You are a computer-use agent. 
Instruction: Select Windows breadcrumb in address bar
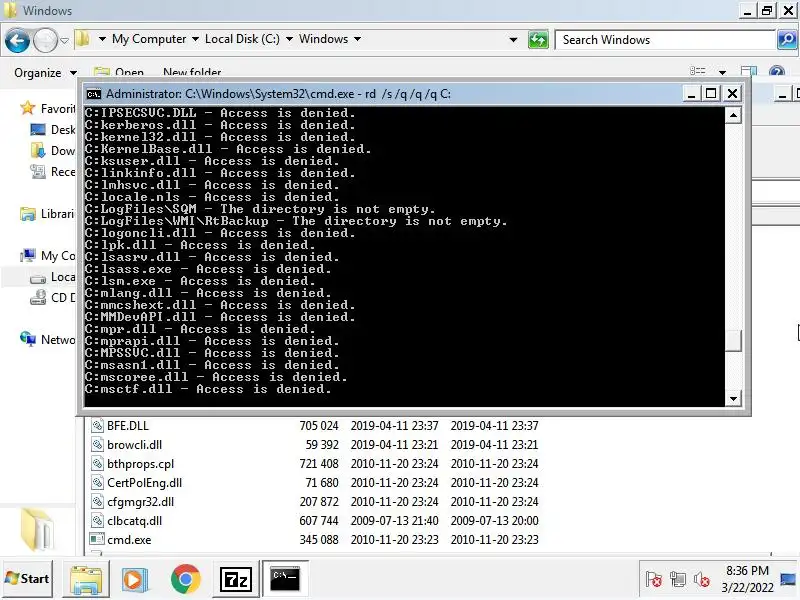pos(323,39)
